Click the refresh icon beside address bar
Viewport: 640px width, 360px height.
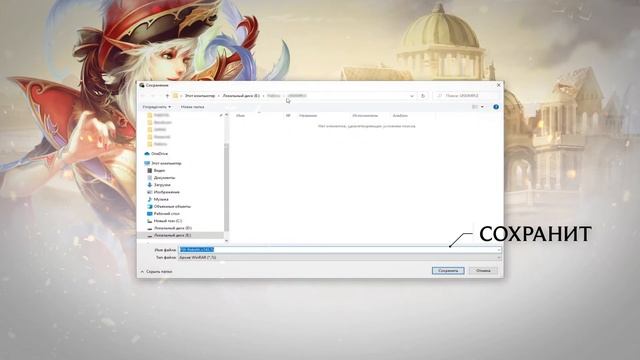[423, 96]
